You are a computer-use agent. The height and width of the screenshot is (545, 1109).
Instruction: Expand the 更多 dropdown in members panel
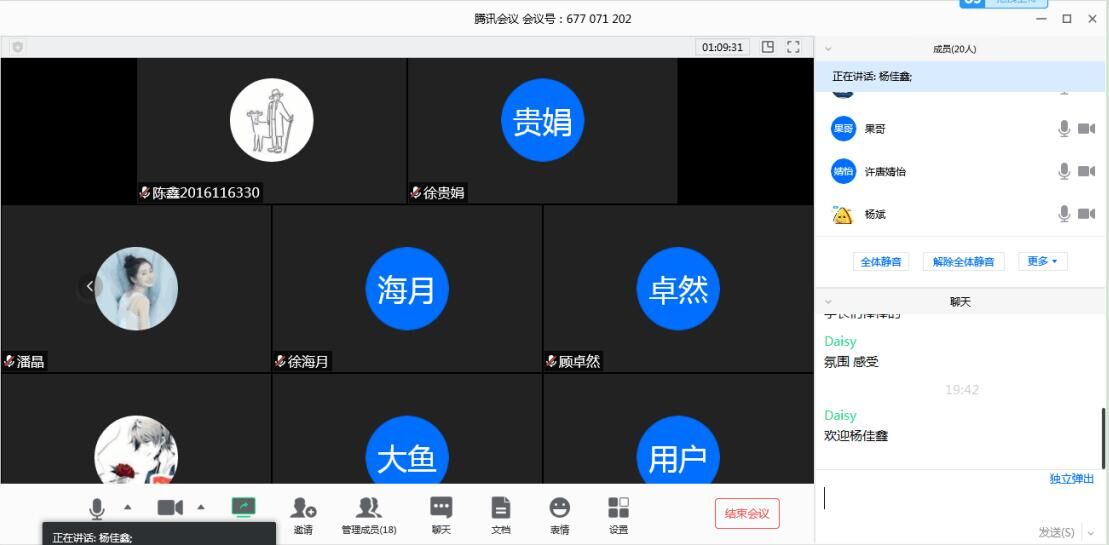1042,261
